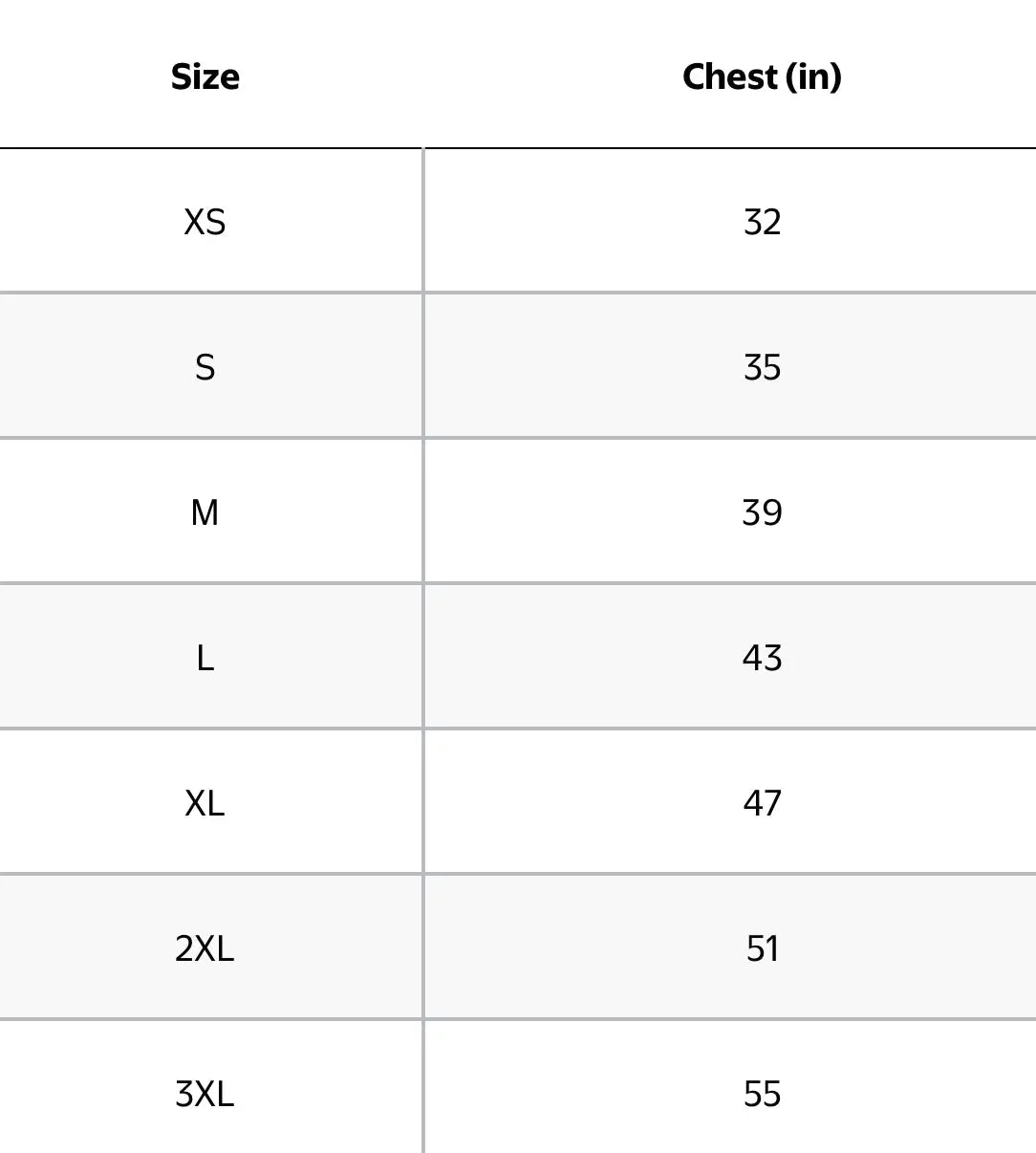Click the chest value 35

(x=762, y=367)
